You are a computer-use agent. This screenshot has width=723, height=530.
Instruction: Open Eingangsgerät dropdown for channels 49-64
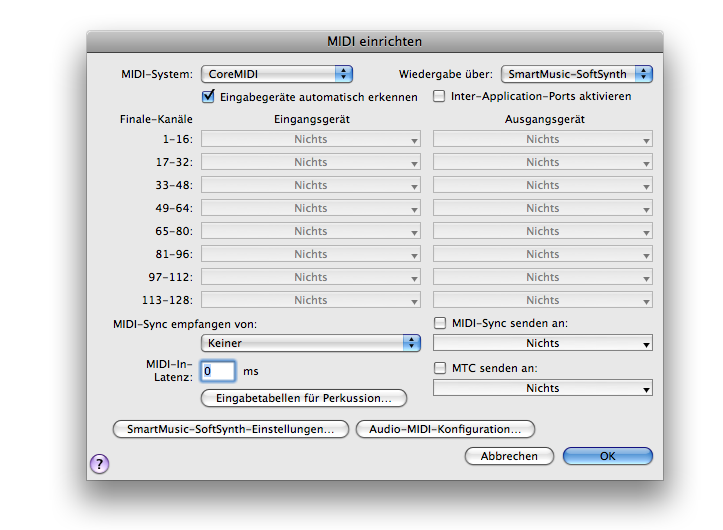pos(311,208)
